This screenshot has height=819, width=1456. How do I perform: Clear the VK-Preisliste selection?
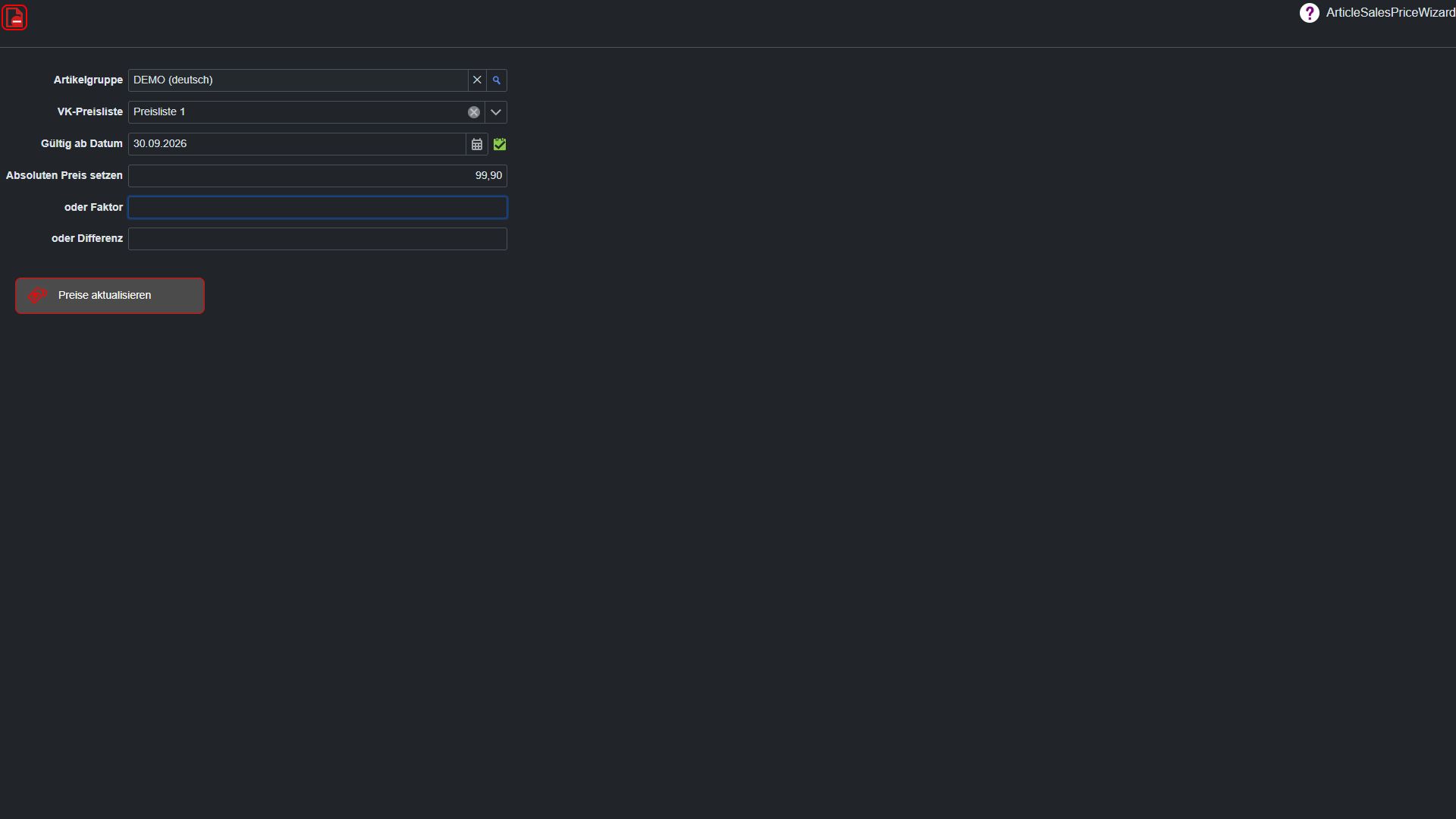pyautogui.click(x=474, y=112)
